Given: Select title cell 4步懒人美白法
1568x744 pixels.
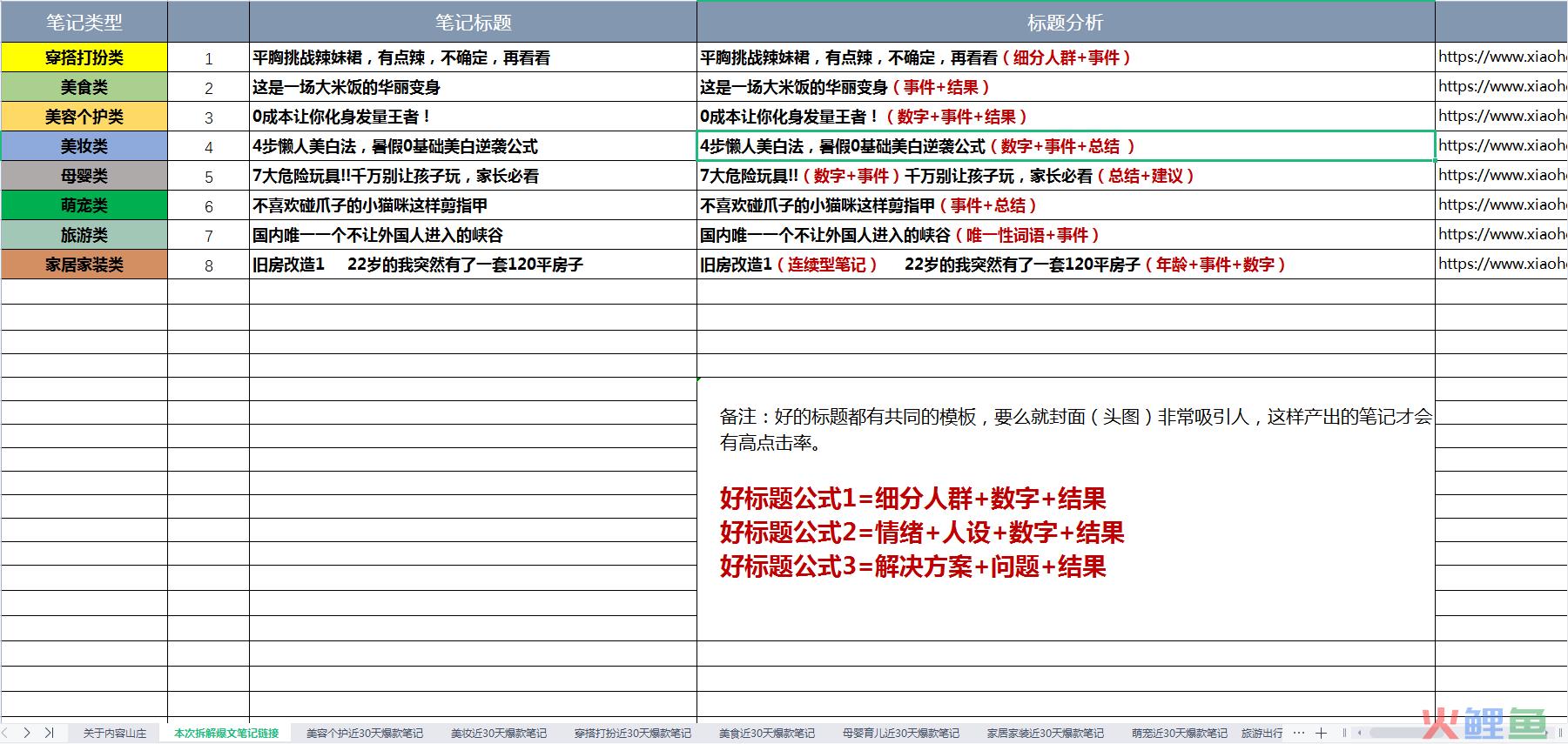Looking at the screenshot, I should 473,146.
